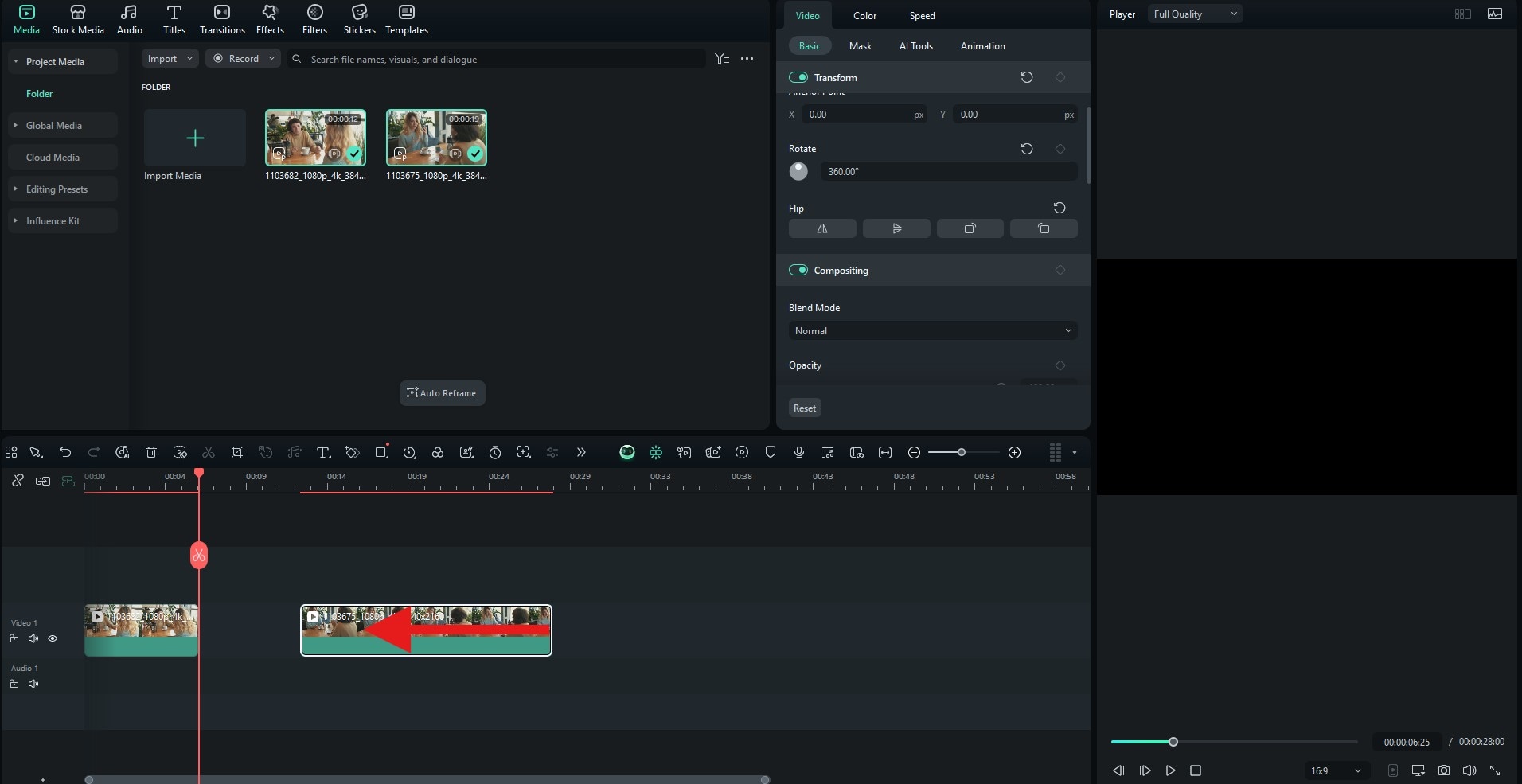
Task: Select the crop tool in timeline toolbar
Action: pos(237,452)
